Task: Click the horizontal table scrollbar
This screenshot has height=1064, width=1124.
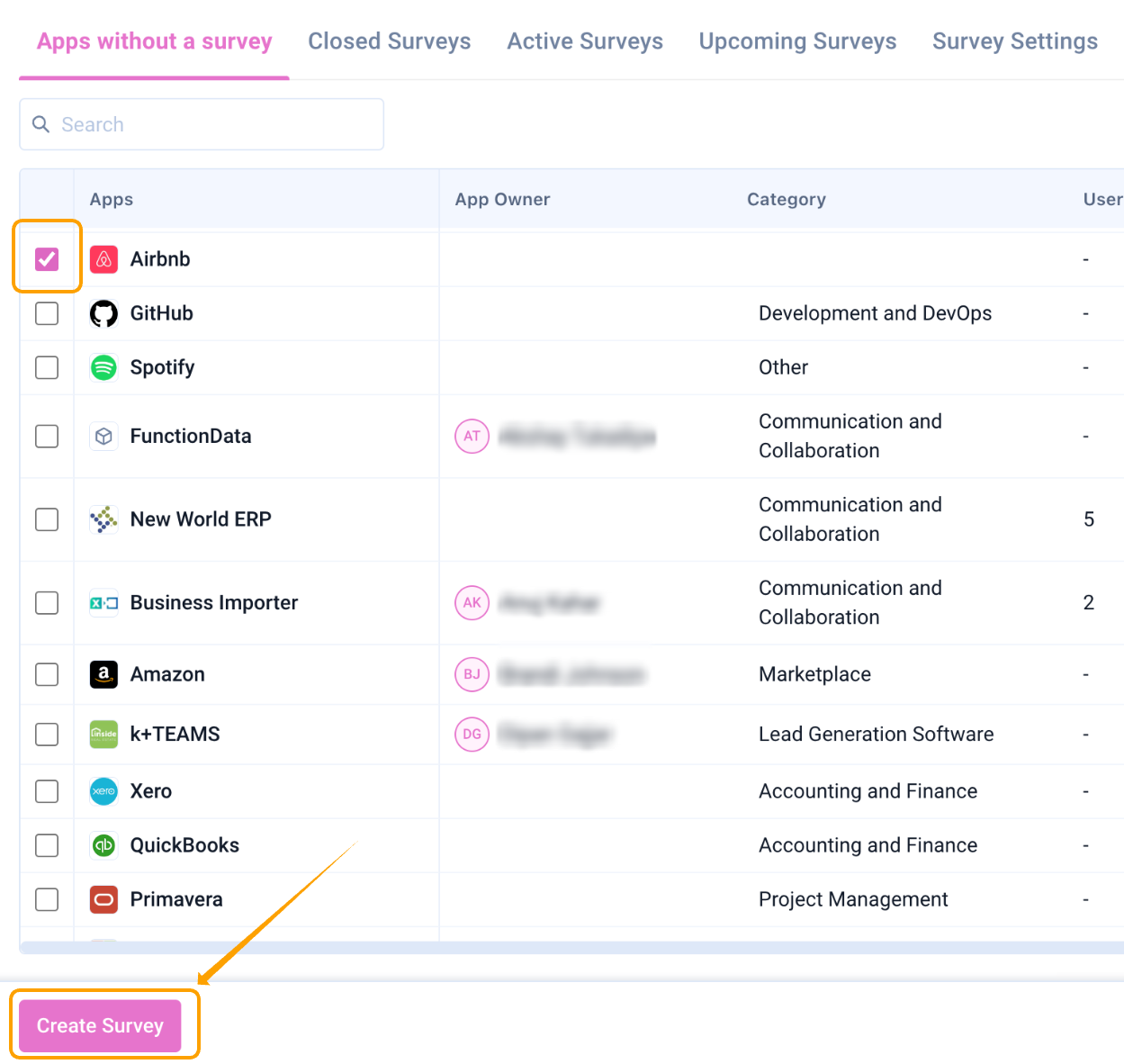Action: click(x=571, y=948)
